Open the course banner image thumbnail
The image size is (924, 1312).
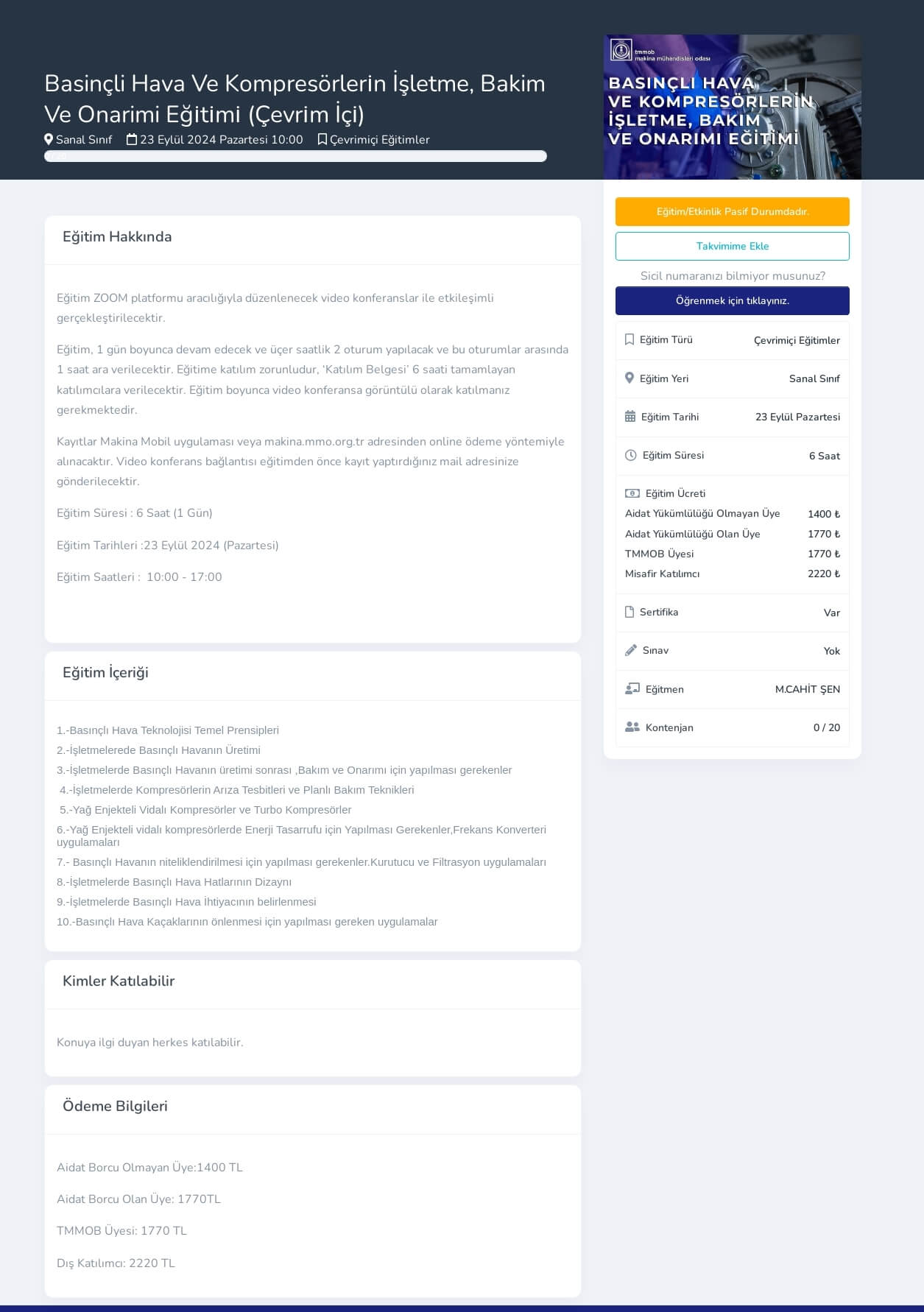[x=732, y=107]
